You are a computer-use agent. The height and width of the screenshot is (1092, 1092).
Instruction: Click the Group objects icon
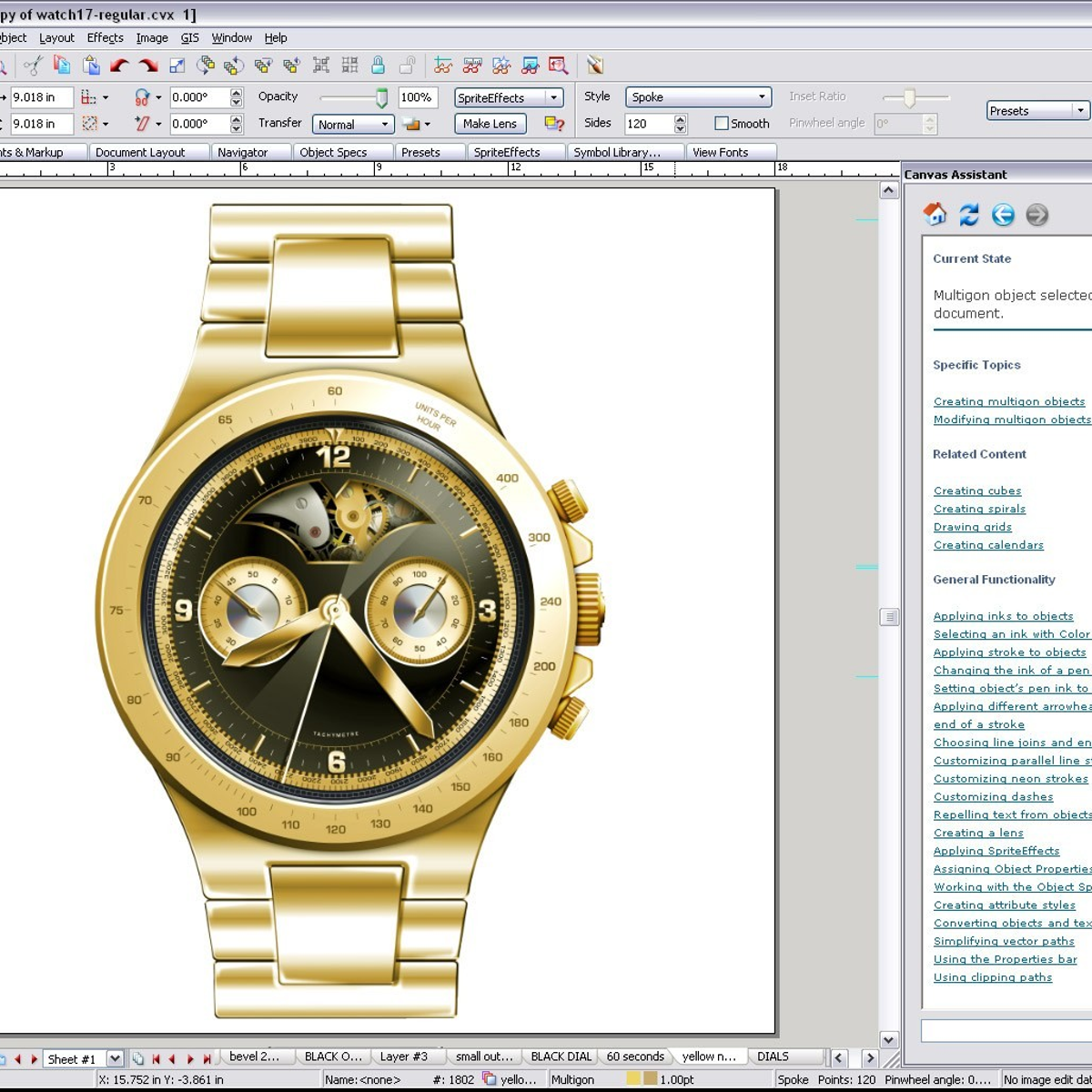point(320,65)
